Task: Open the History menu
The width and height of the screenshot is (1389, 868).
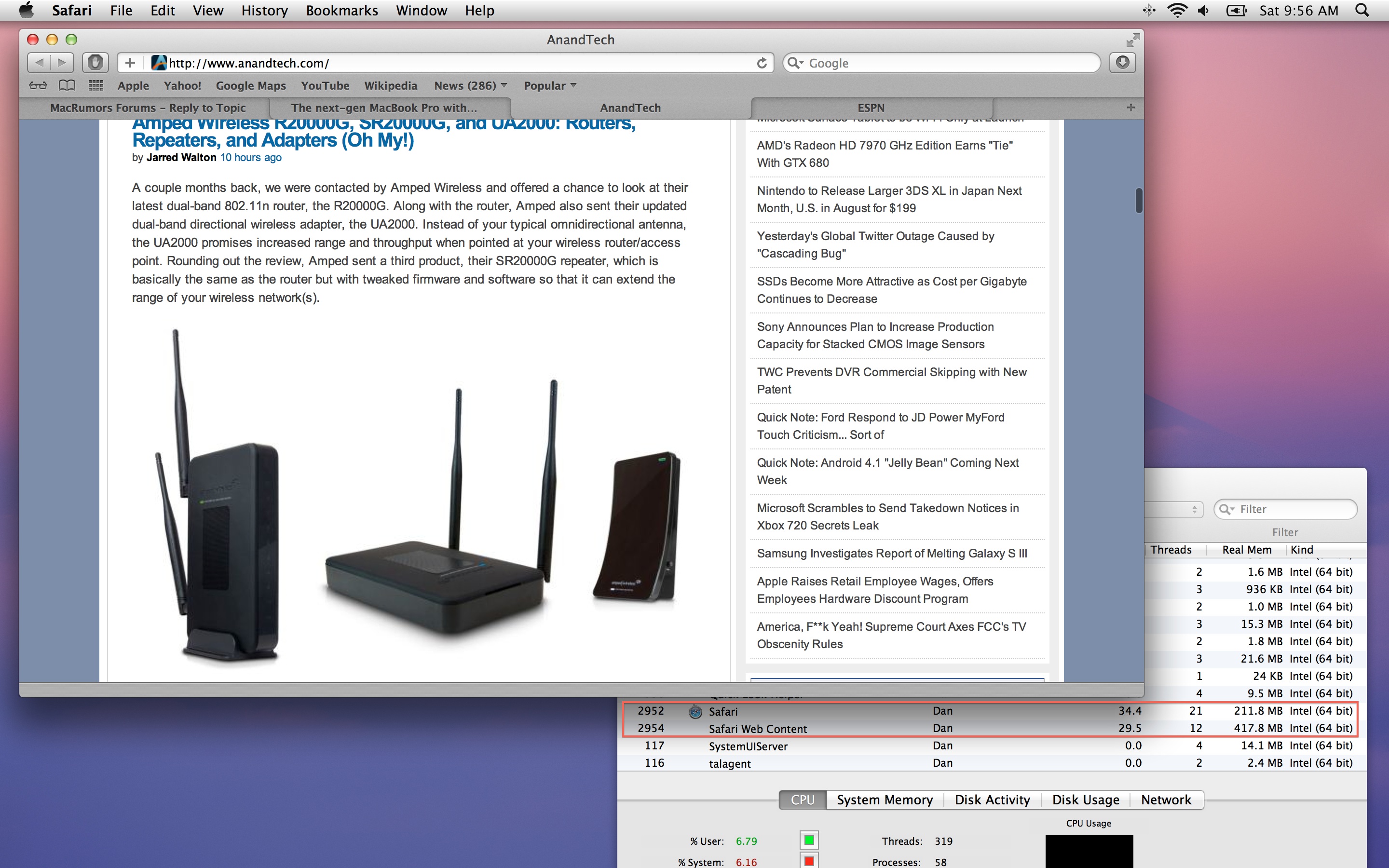Action: [x=265, y=10]
